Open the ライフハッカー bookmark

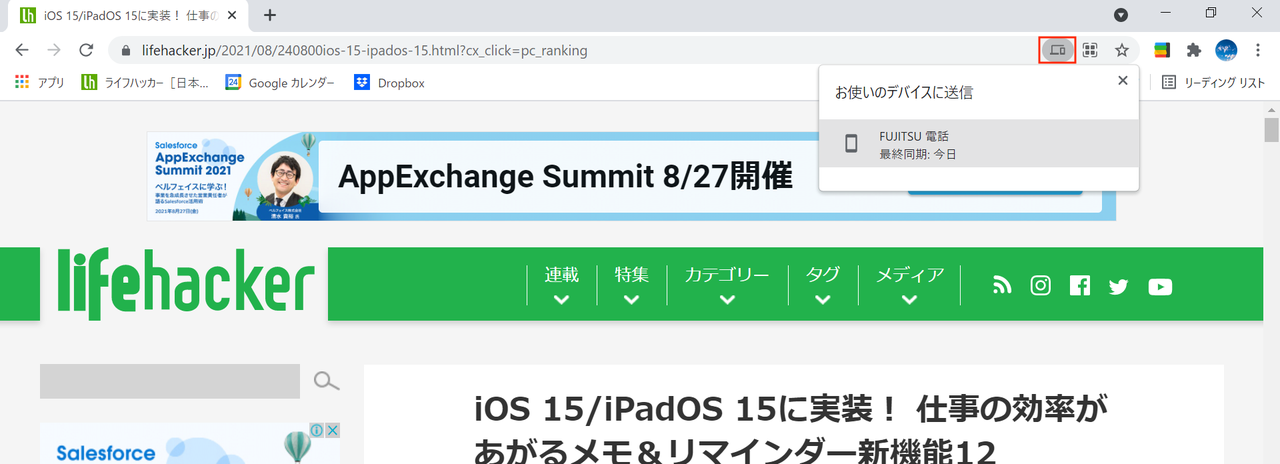145,83
